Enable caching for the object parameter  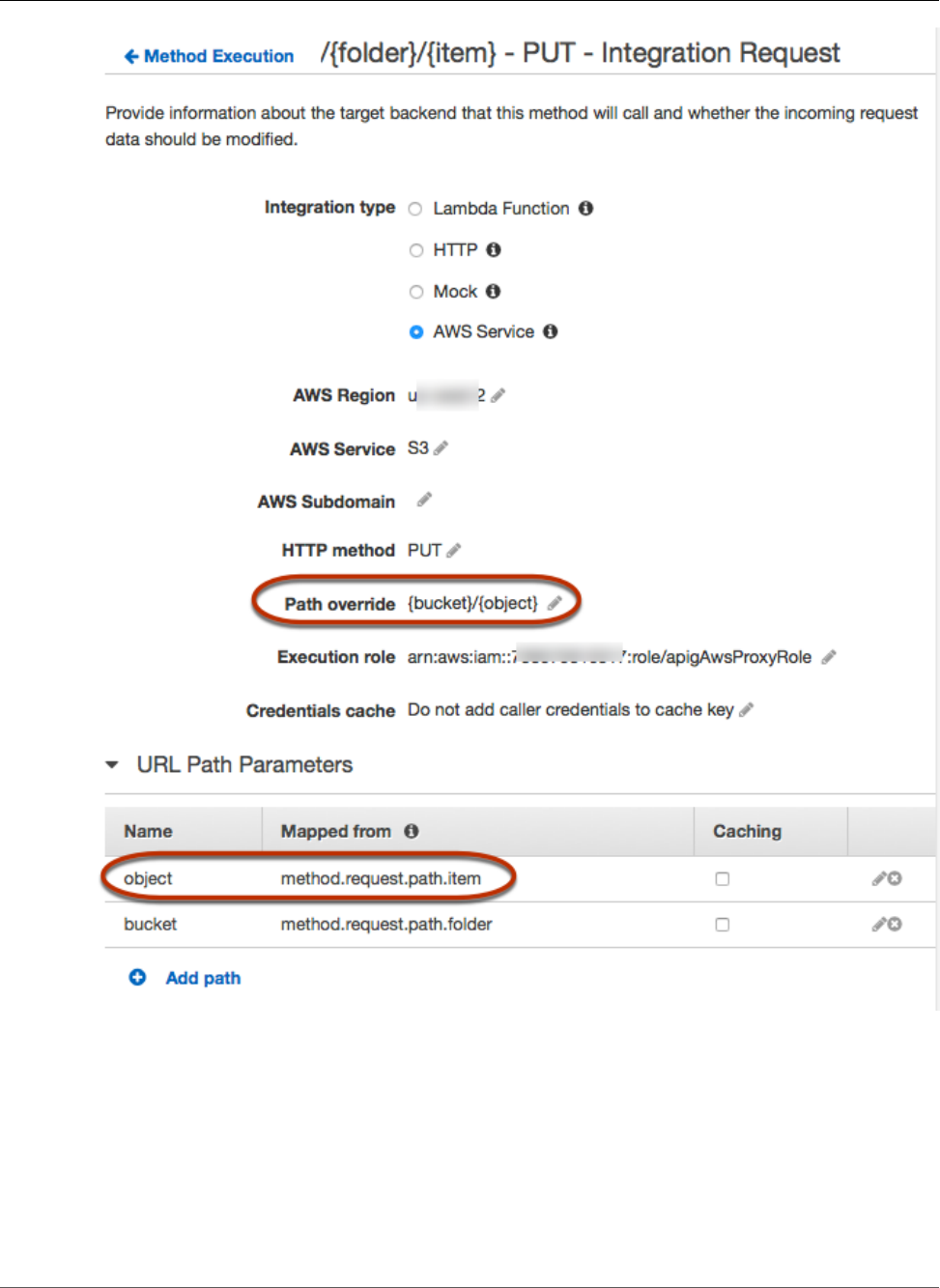coord(723,879)
